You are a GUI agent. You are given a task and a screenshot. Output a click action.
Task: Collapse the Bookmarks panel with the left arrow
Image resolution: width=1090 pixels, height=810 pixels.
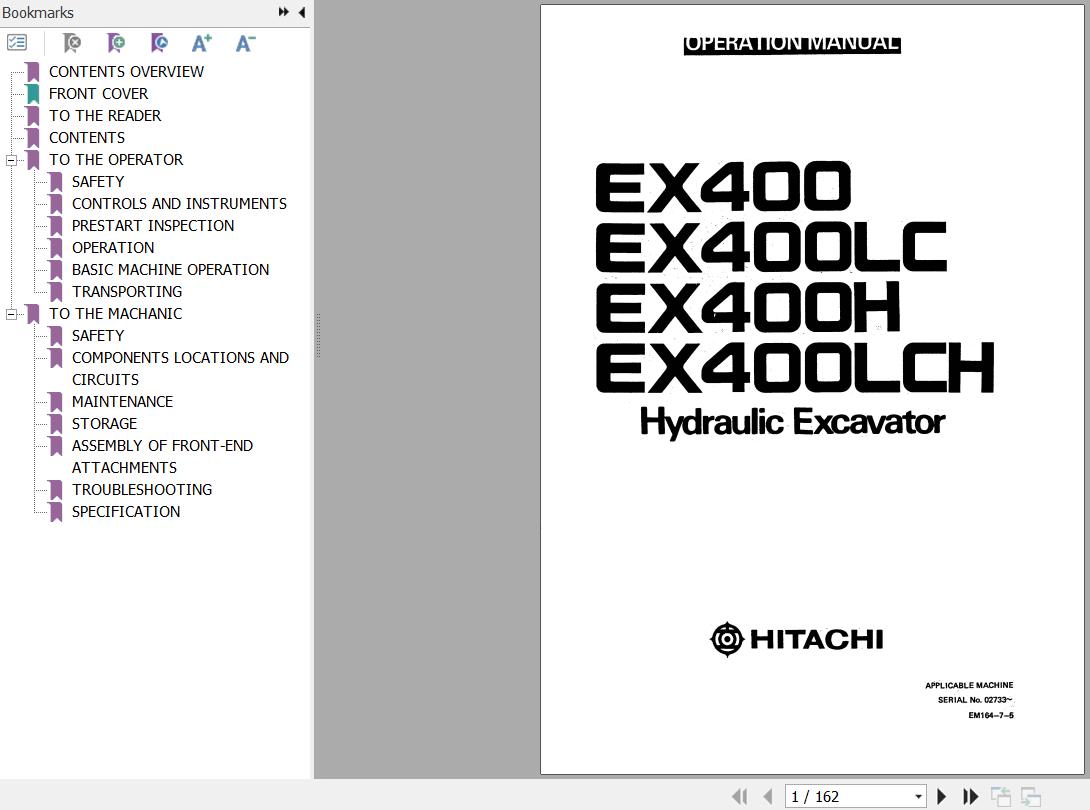(302, 12)
